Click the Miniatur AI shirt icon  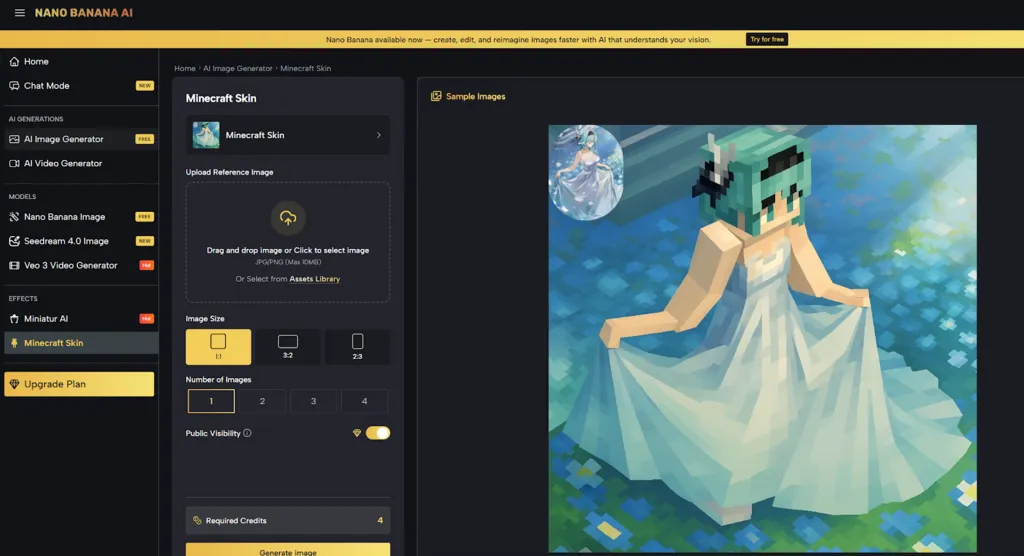coord(14,319)
